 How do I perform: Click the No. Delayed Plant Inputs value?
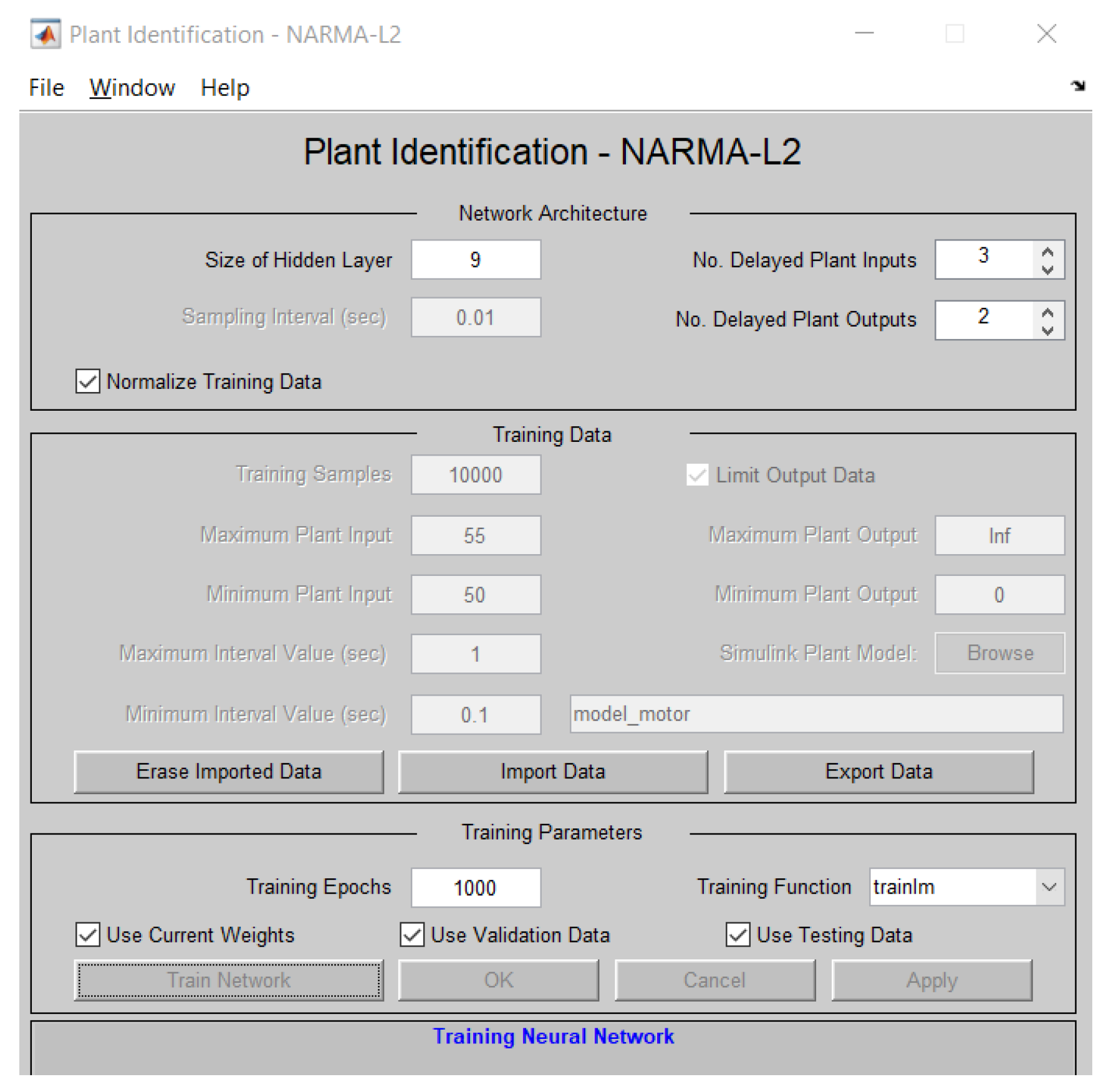coord(984,259)
